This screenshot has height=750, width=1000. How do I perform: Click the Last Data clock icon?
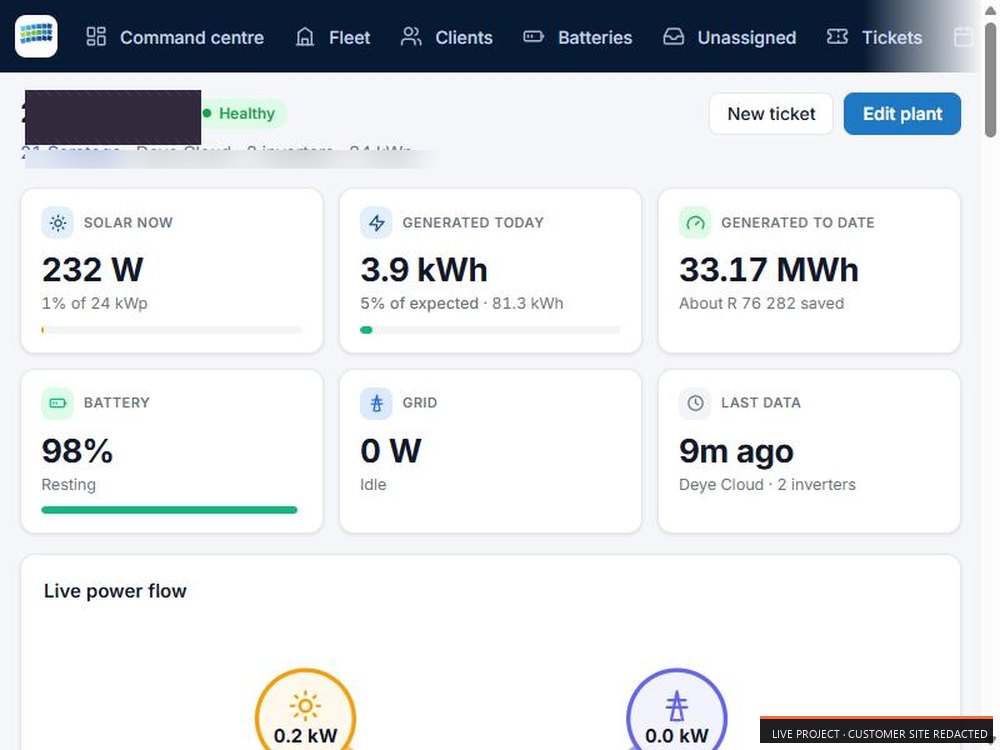(695, 403)
